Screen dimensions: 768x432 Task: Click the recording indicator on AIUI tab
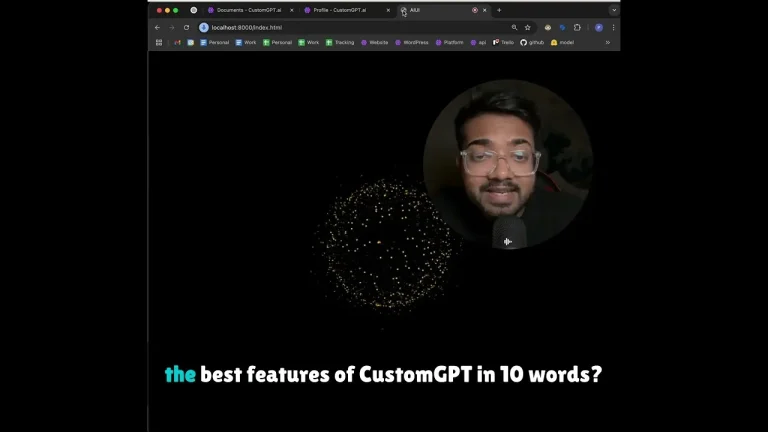point(475,10)
